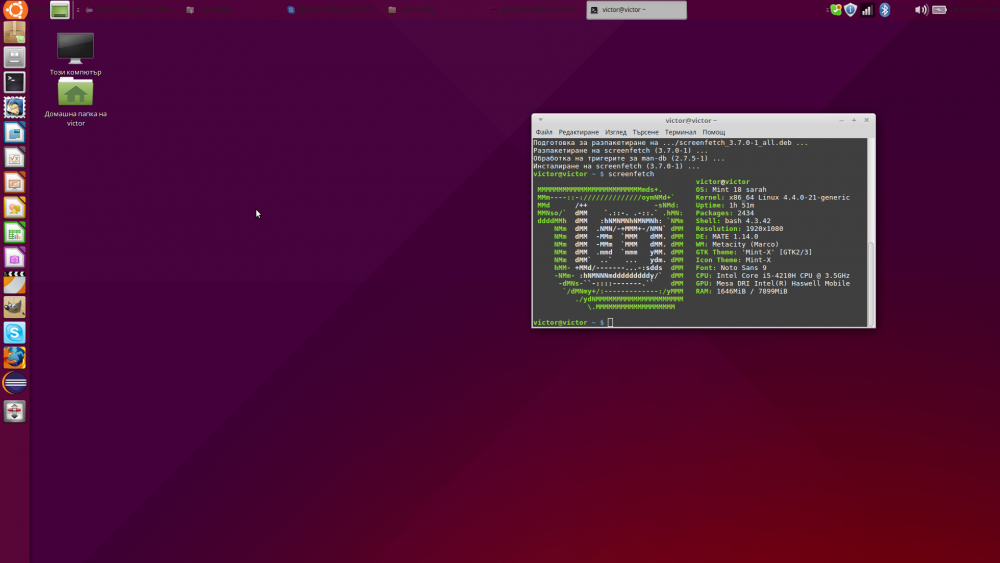
Task: Click the 'DE: MATE 1.14.0' line
Action: (x=726, y=237)
